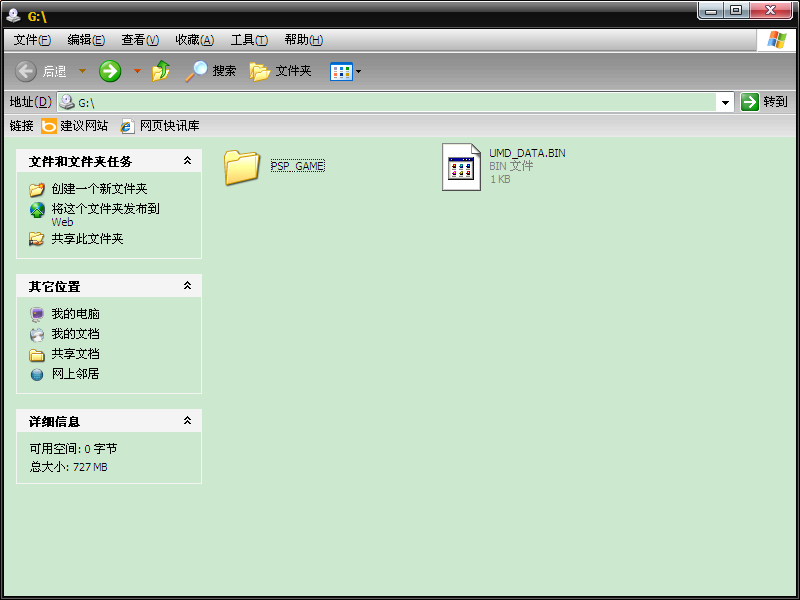This screenshot has height=600, width=800.
Task: Click the new folder task icon
Action: pos(37,189)
